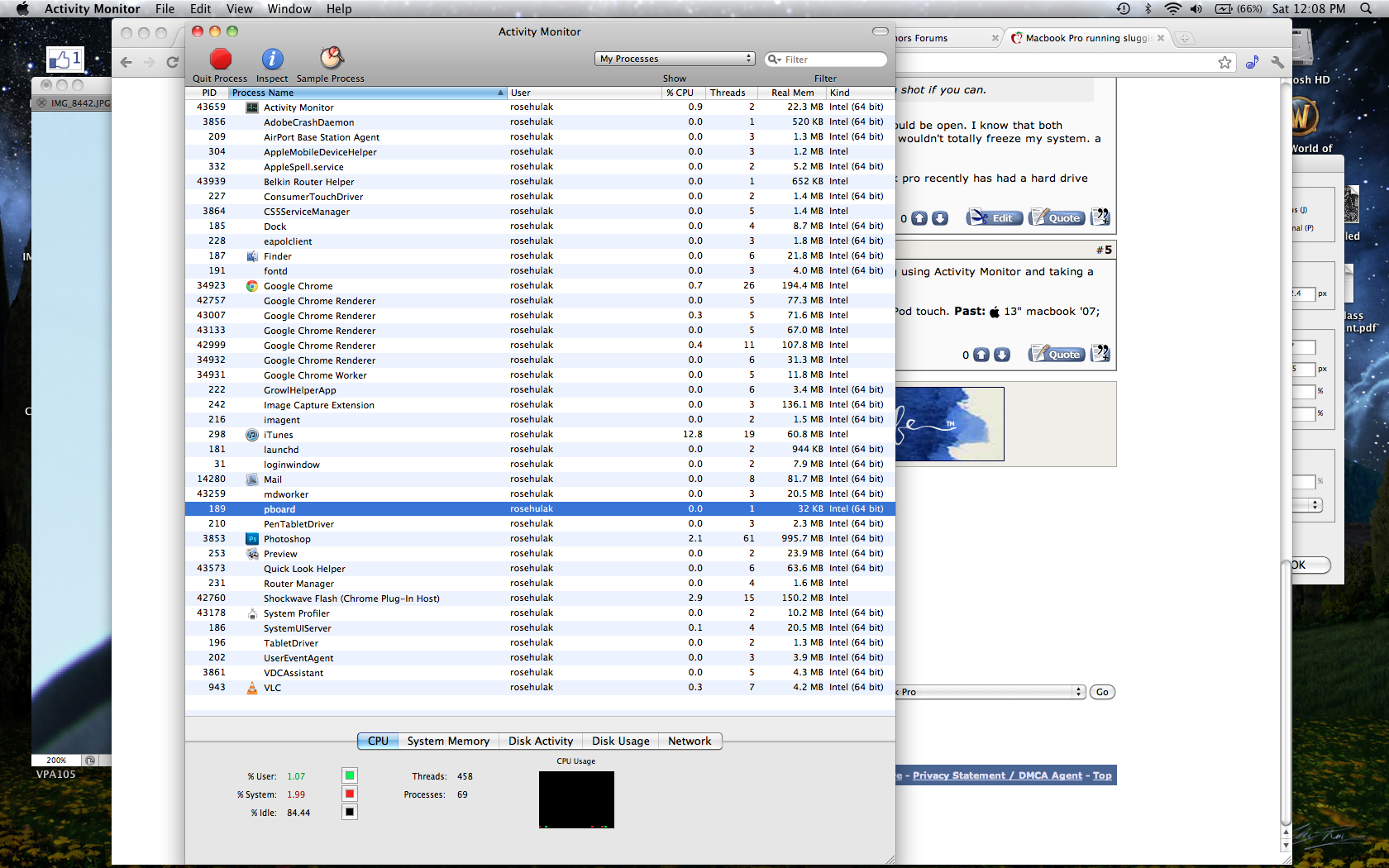
Task: Click the browser bookmark star icon
Action: coord(1224,63)
